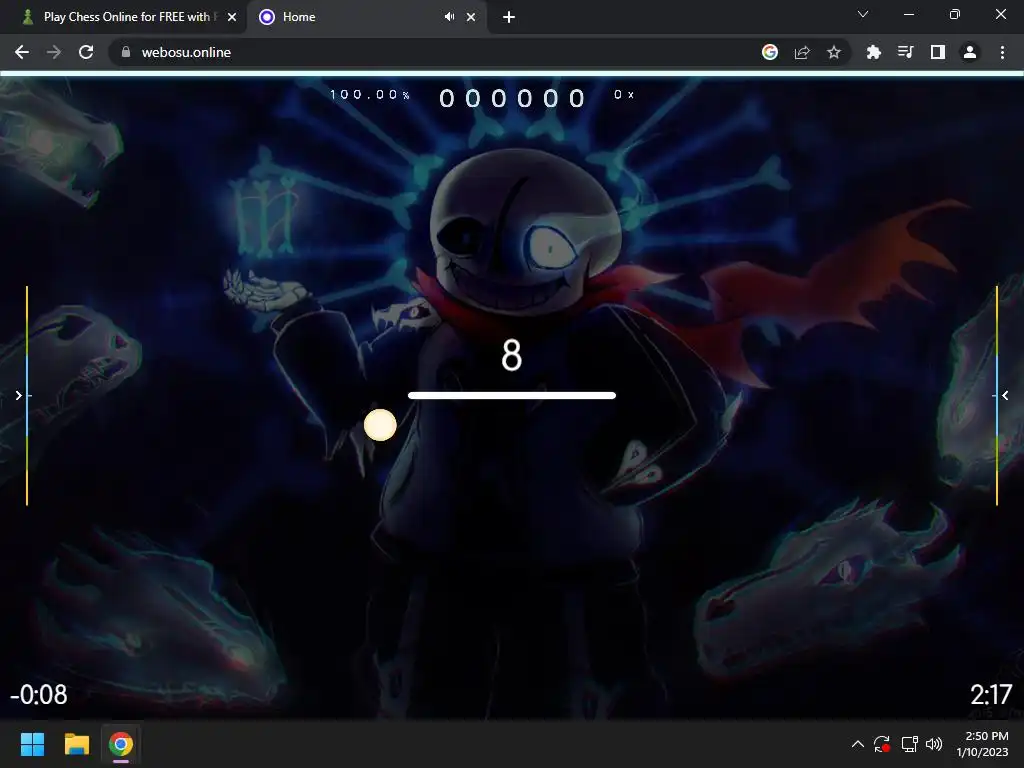Toggle the browser side panel
The image size is (1024, 768).
point(938,52)
